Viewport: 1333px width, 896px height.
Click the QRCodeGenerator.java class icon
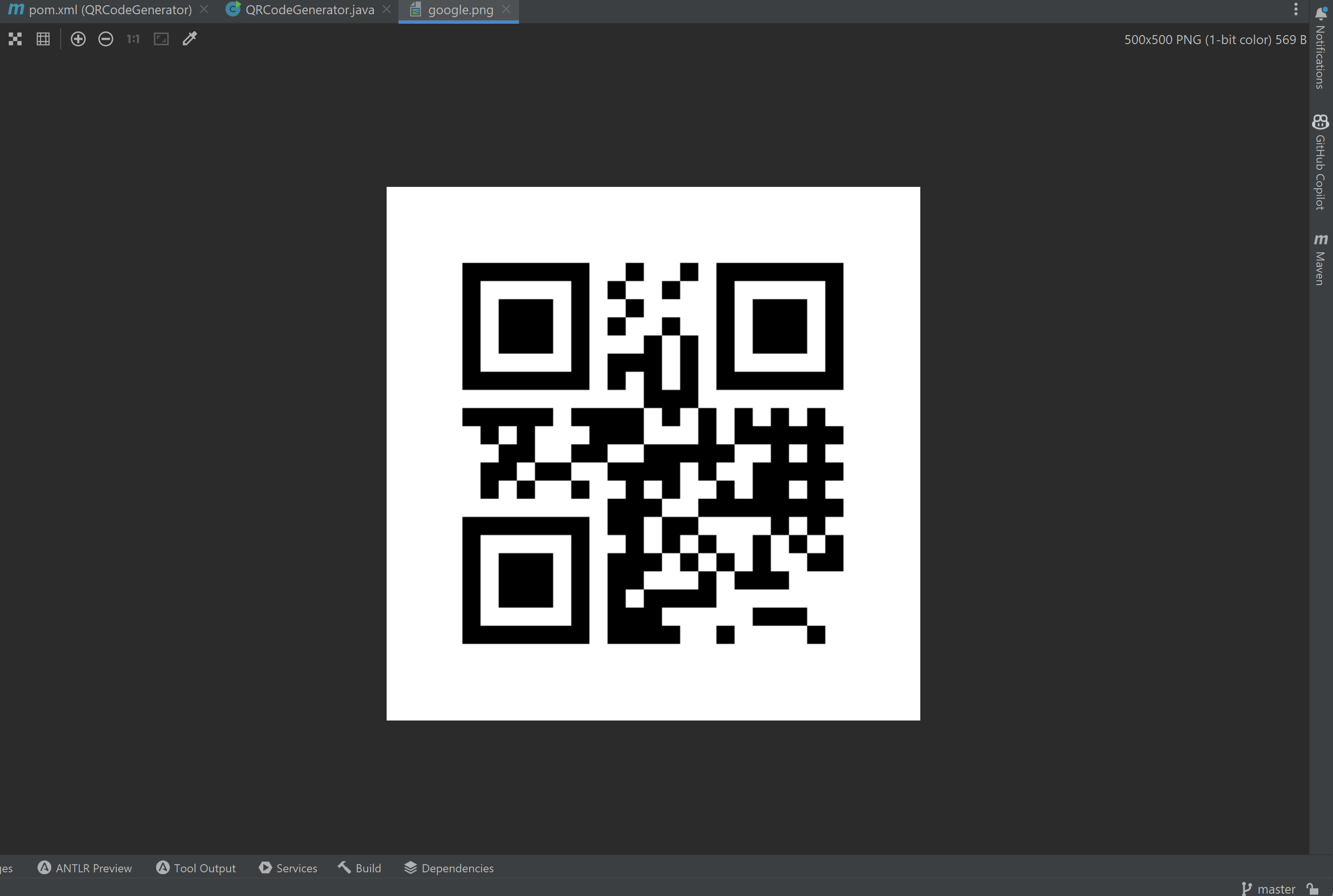point(233,9)
